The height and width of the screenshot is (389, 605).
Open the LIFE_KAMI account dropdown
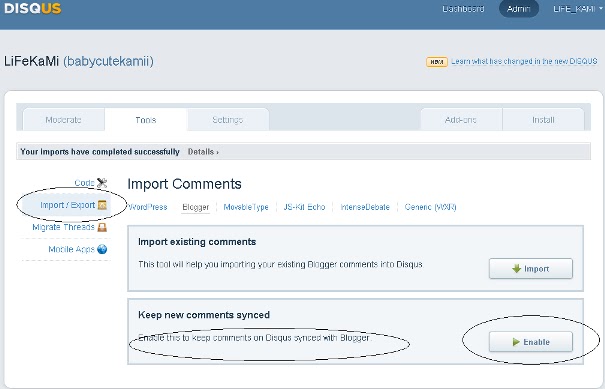577,9
